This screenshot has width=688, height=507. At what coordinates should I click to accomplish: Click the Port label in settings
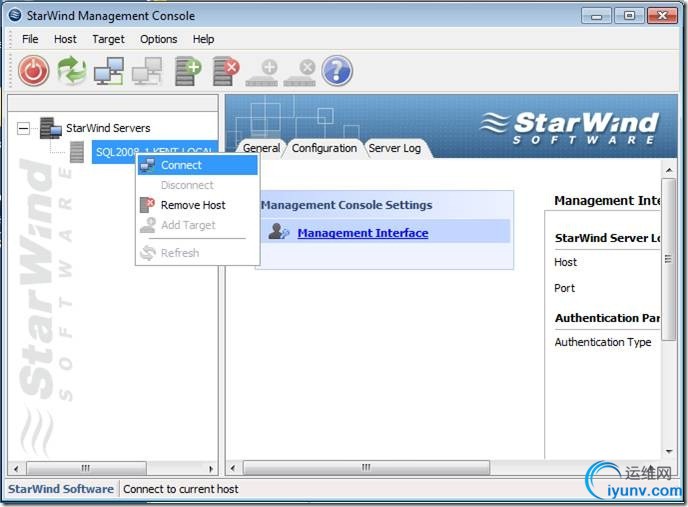click(x=564, y=288)
